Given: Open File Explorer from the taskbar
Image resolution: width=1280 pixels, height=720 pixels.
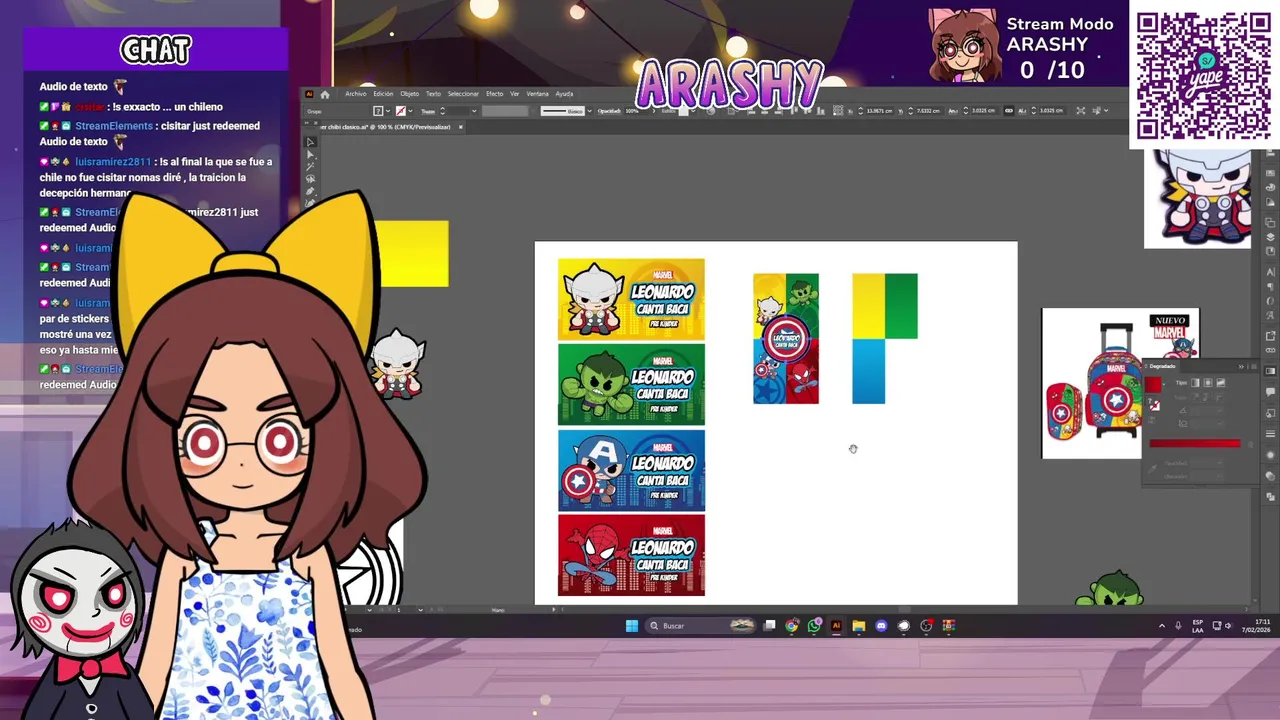Looking at the screenshot, I should [x=858, y=626].
